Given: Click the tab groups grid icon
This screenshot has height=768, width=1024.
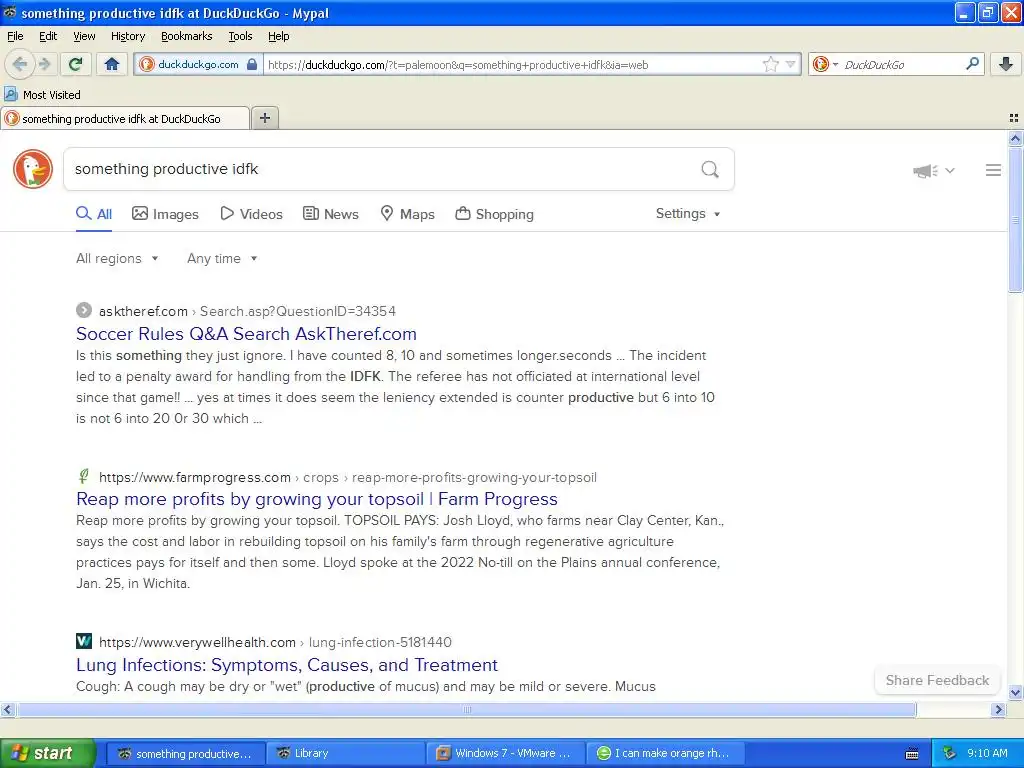Looking at the screenshot, I should 1014,118.
